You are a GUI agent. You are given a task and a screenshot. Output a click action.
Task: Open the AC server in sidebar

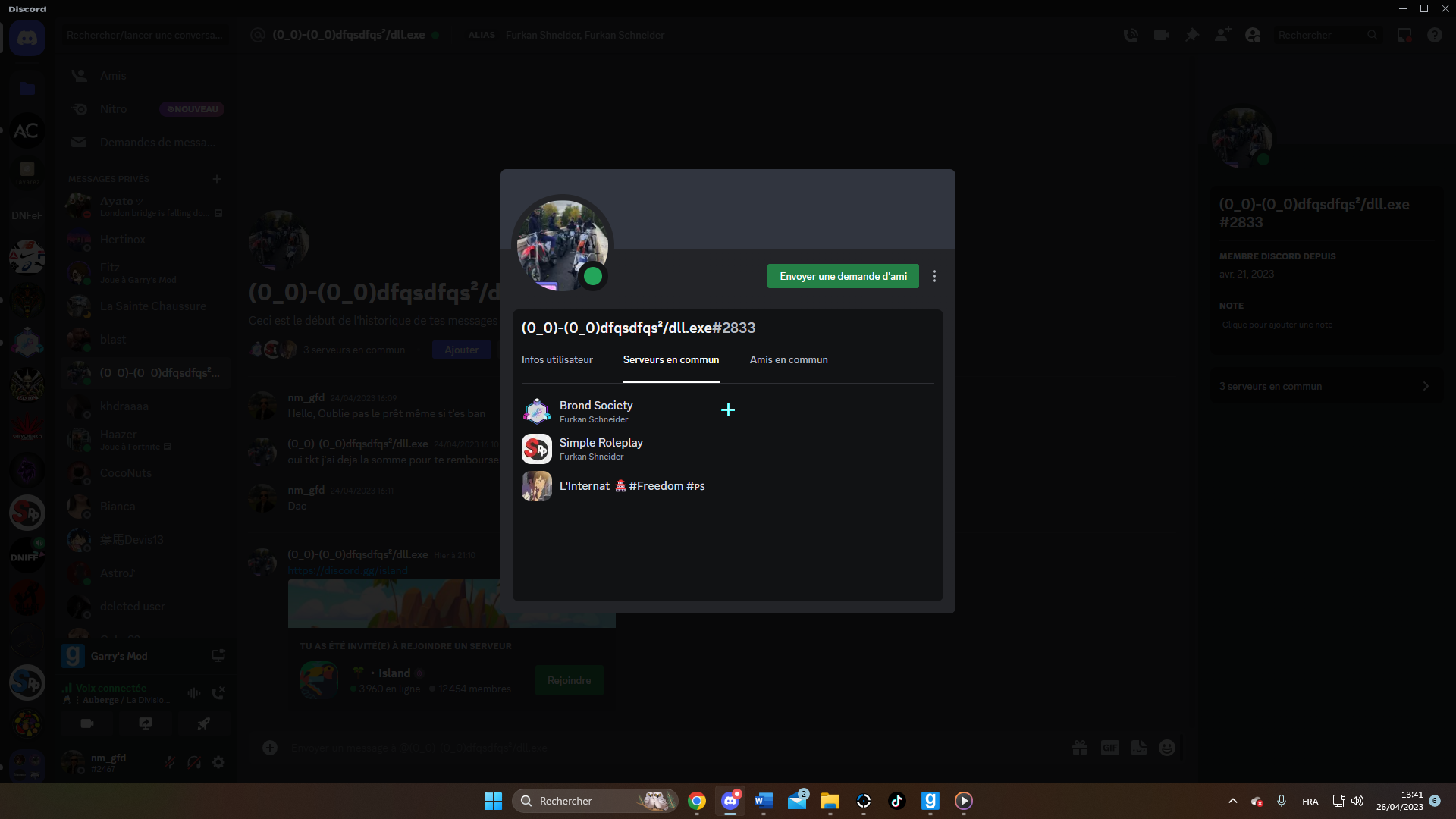(x=27, y=130)
